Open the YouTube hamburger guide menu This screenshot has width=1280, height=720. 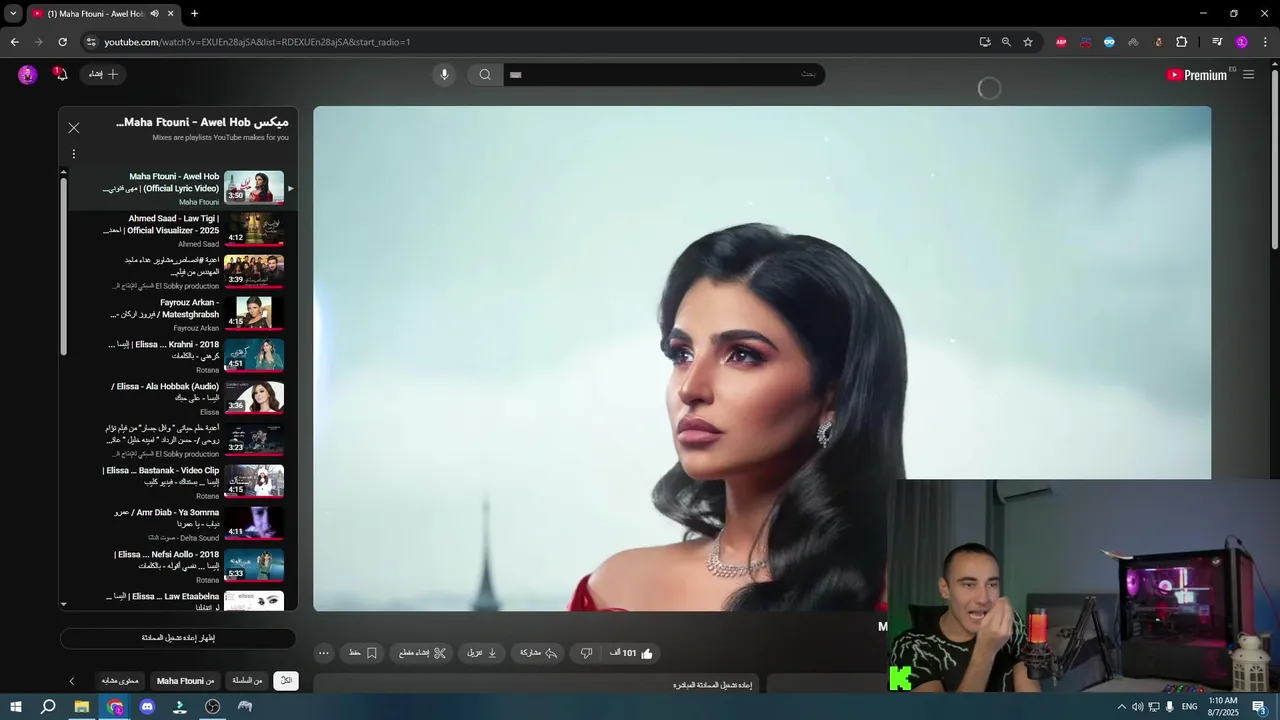tap(1248, 75)
